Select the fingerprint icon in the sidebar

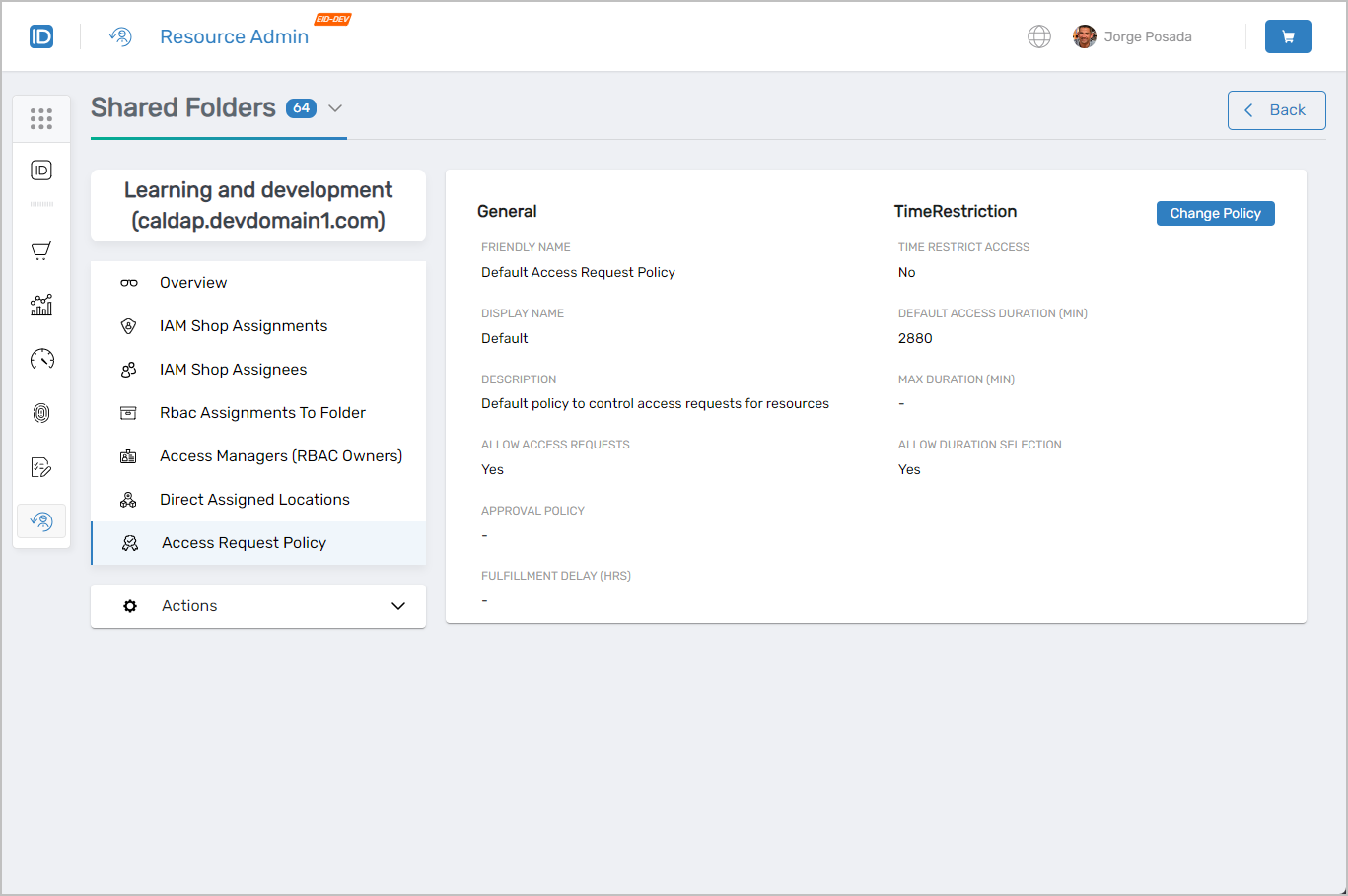coord(40,413)
